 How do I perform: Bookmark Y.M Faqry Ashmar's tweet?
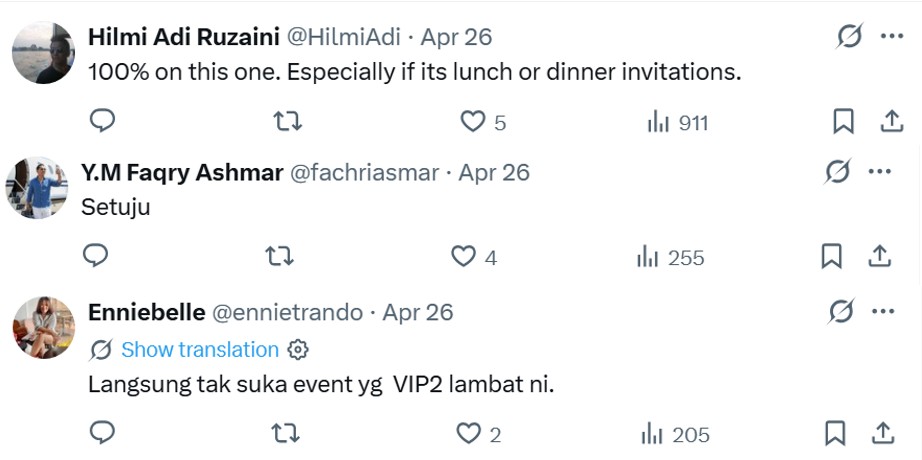[832, 257]
